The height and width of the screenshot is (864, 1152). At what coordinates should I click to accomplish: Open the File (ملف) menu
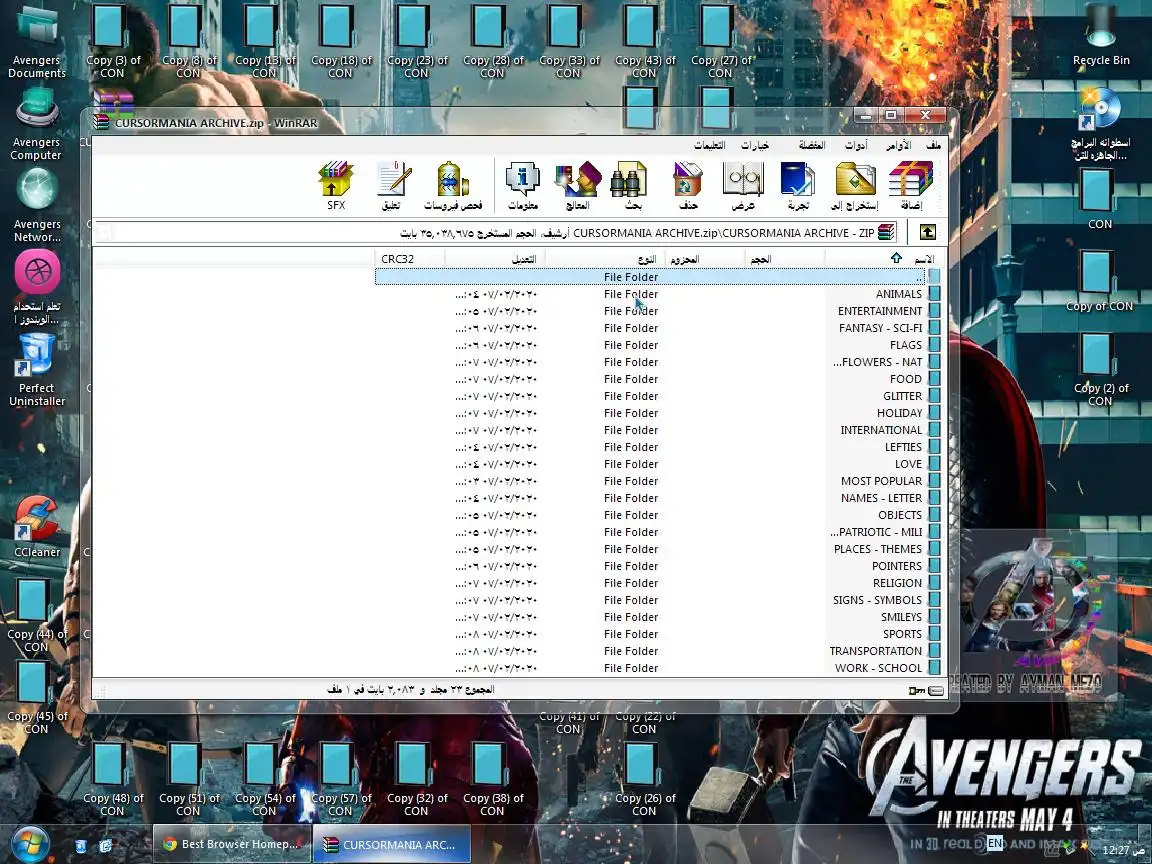(x=933, y=145)
